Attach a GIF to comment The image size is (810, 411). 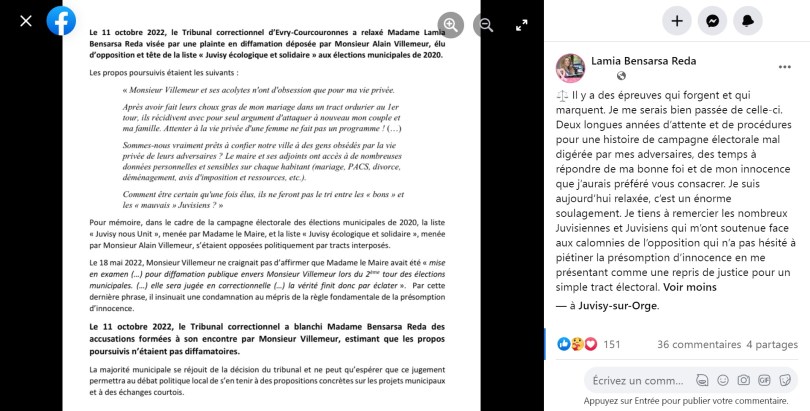click(764, 381)
